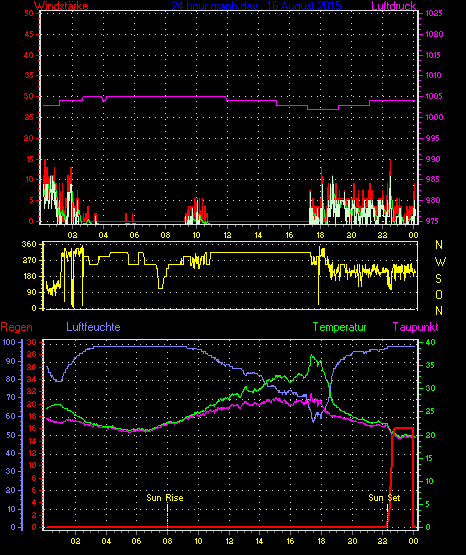Screen dimensions: 466x555
Task: Click the 45 wind strength axis value
Action: (x=29, y=34)
